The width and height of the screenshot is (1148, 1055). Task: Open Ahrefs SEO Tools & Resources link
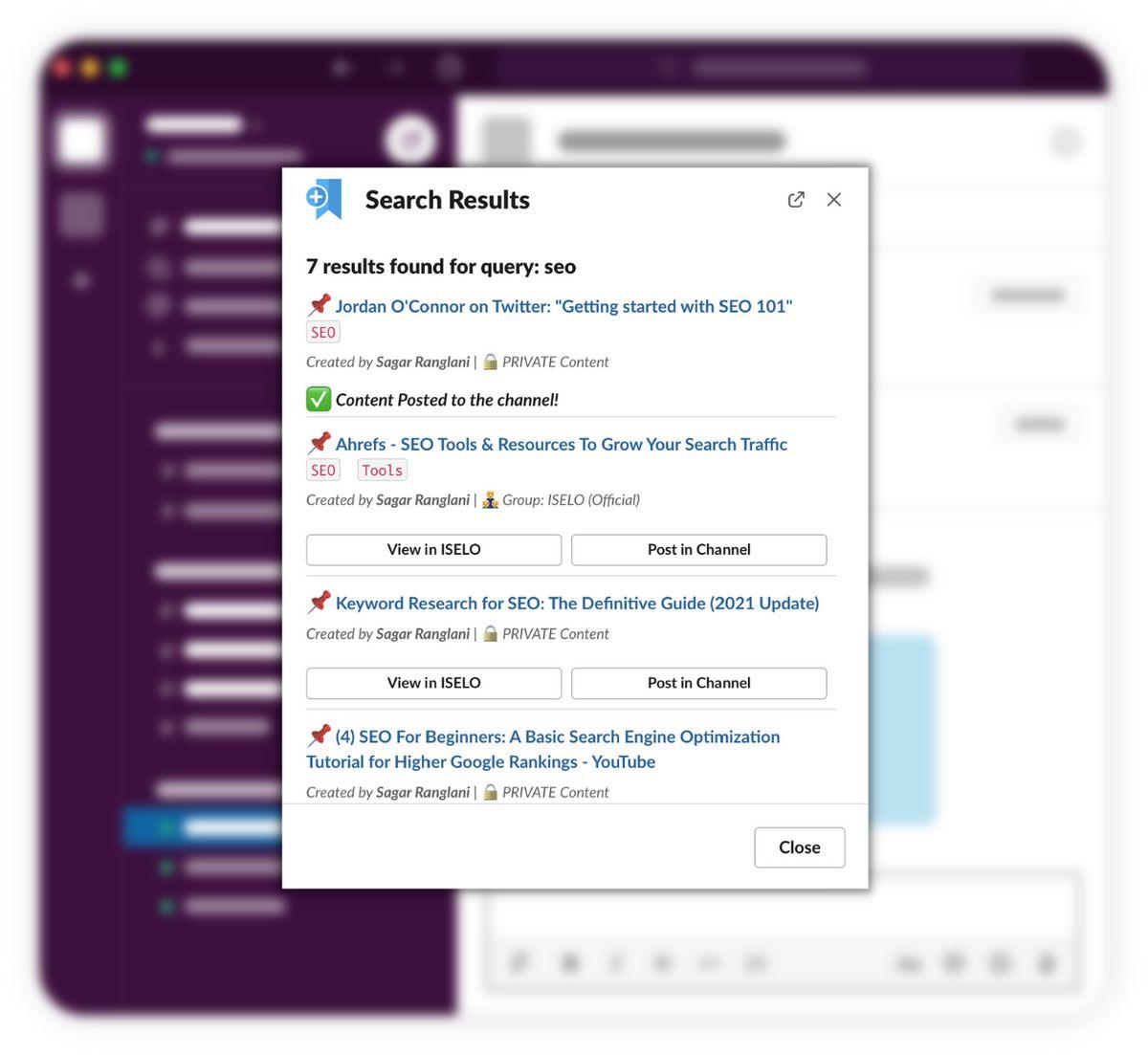[561, 444]
